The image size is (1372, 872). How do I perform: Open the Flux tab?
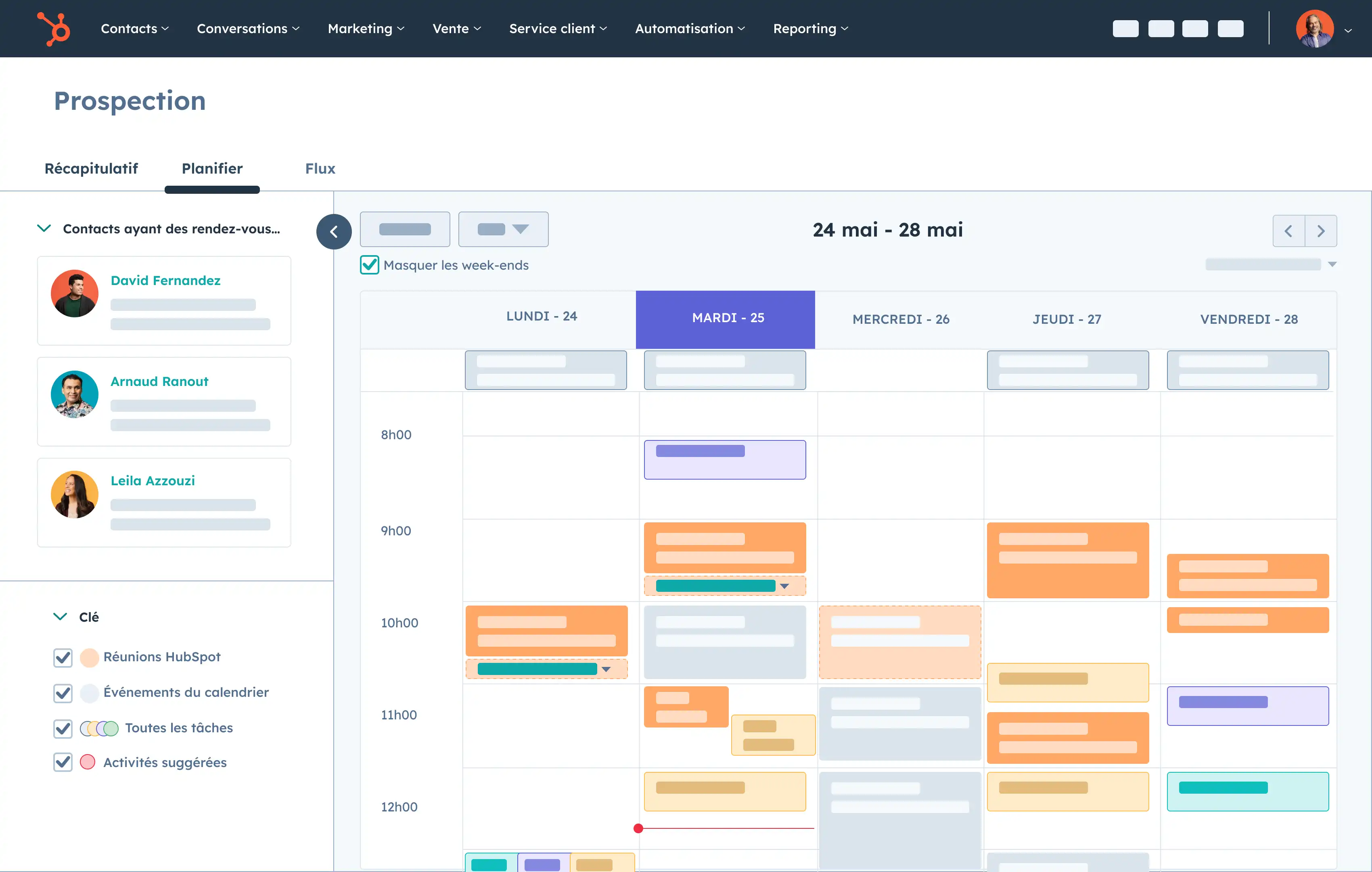click(320, 169)
